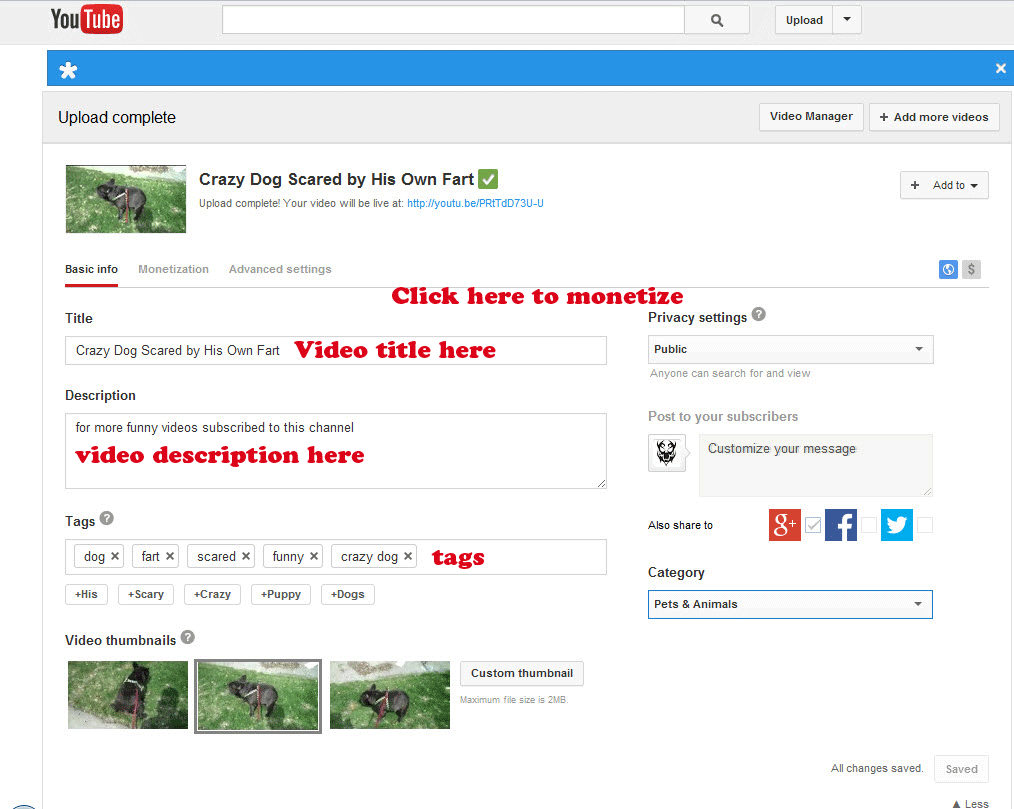Select the Google+ sharing icon
Viewport: 1014px width, 809px height.
(784, 524)
